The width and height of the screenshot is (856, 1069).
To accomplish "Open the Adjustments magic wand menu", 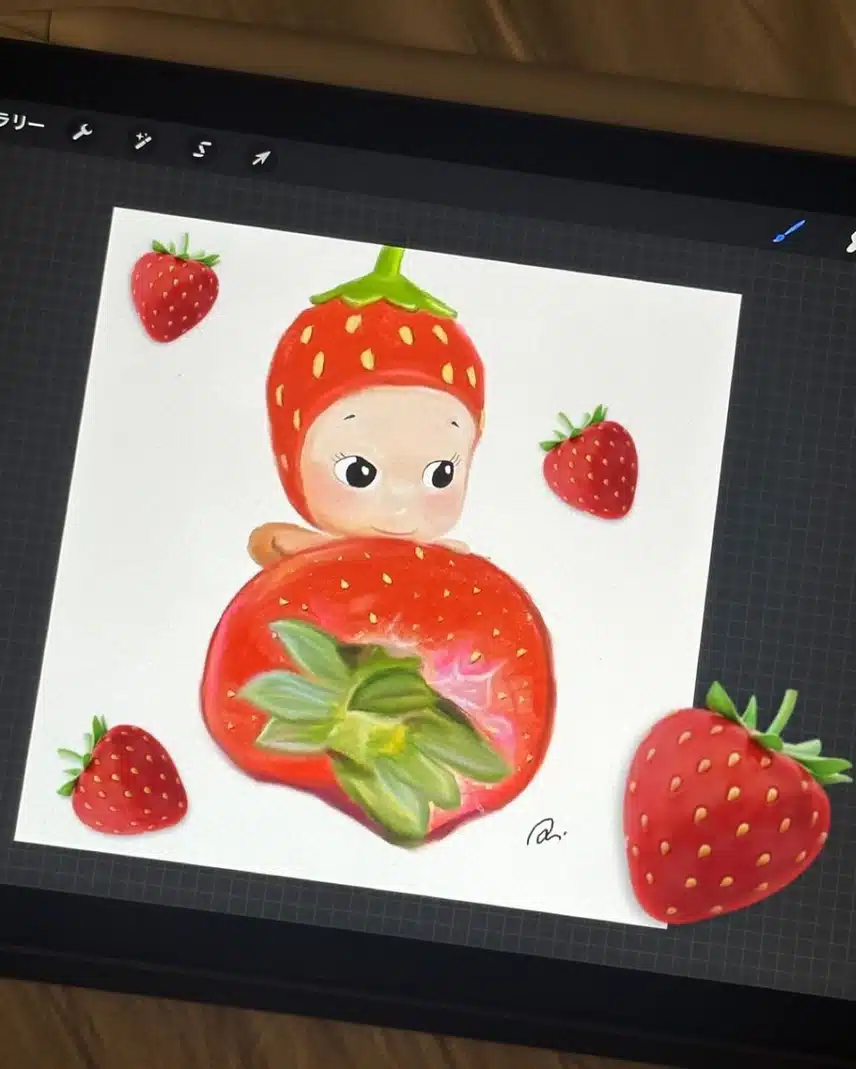I will 142,141.
